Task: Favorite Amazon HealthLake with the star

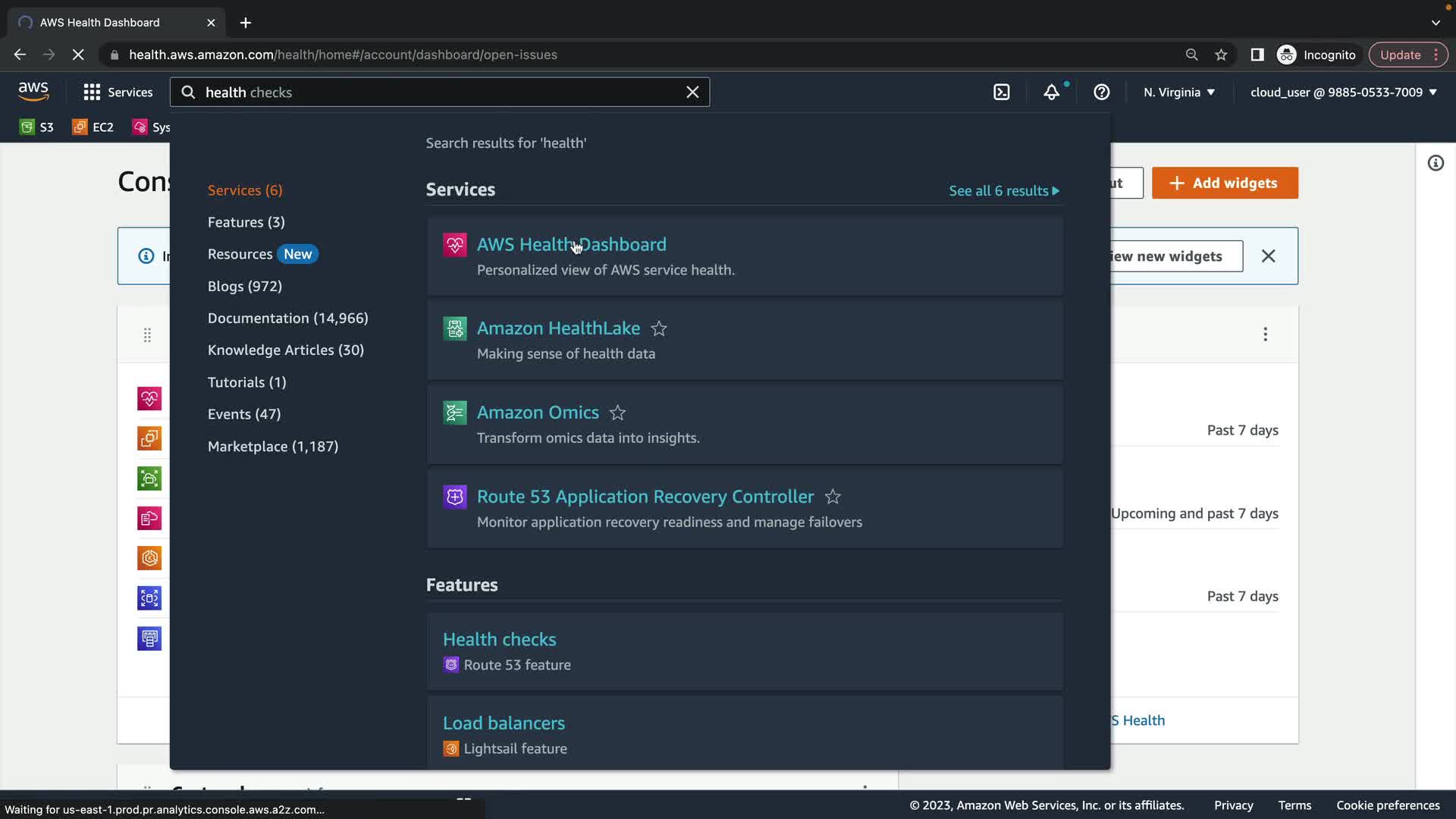Action: [659, 329]
